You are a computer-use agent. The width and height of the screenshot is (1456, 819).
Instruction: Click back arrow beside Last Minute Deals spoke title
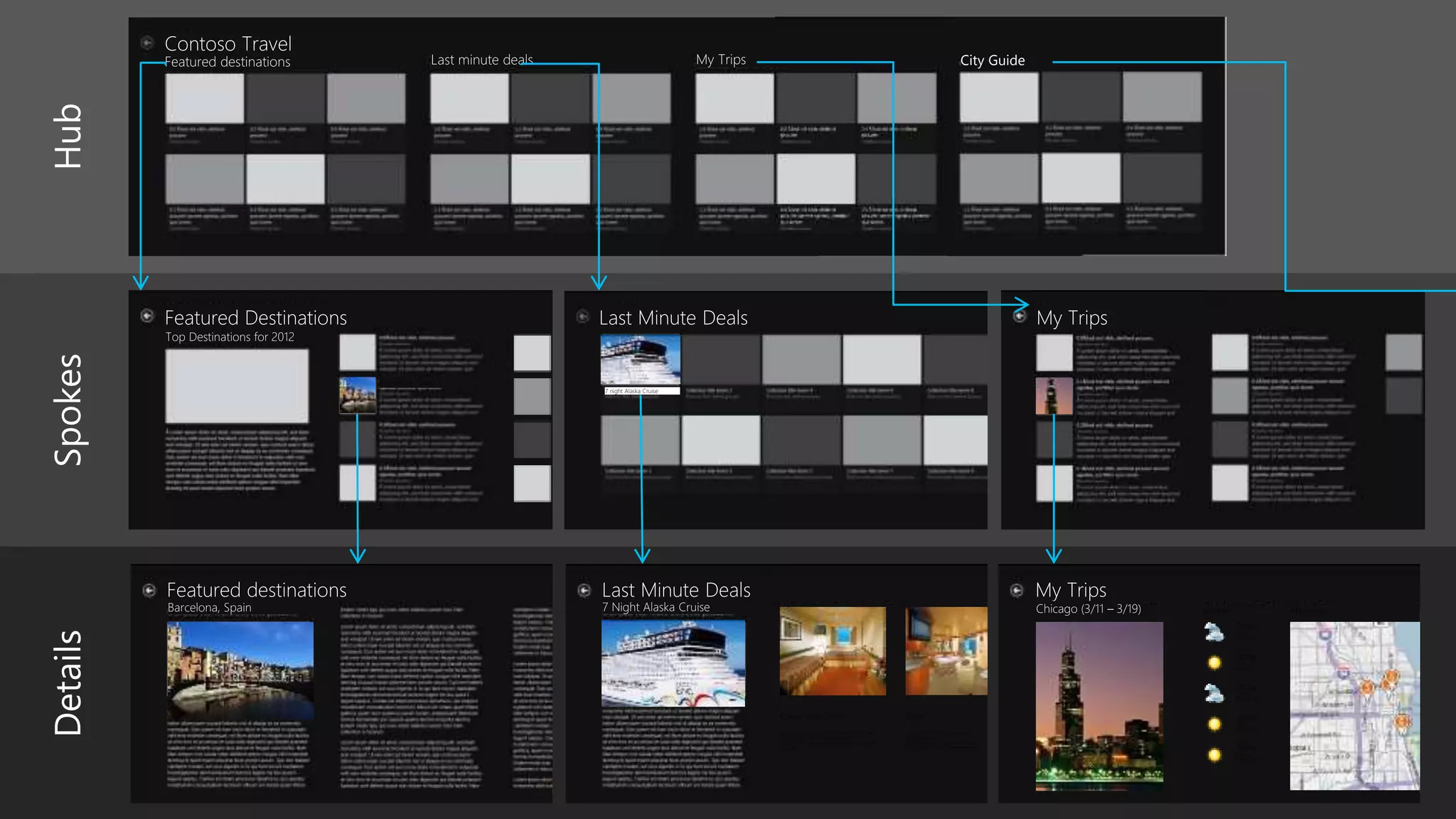582,316
